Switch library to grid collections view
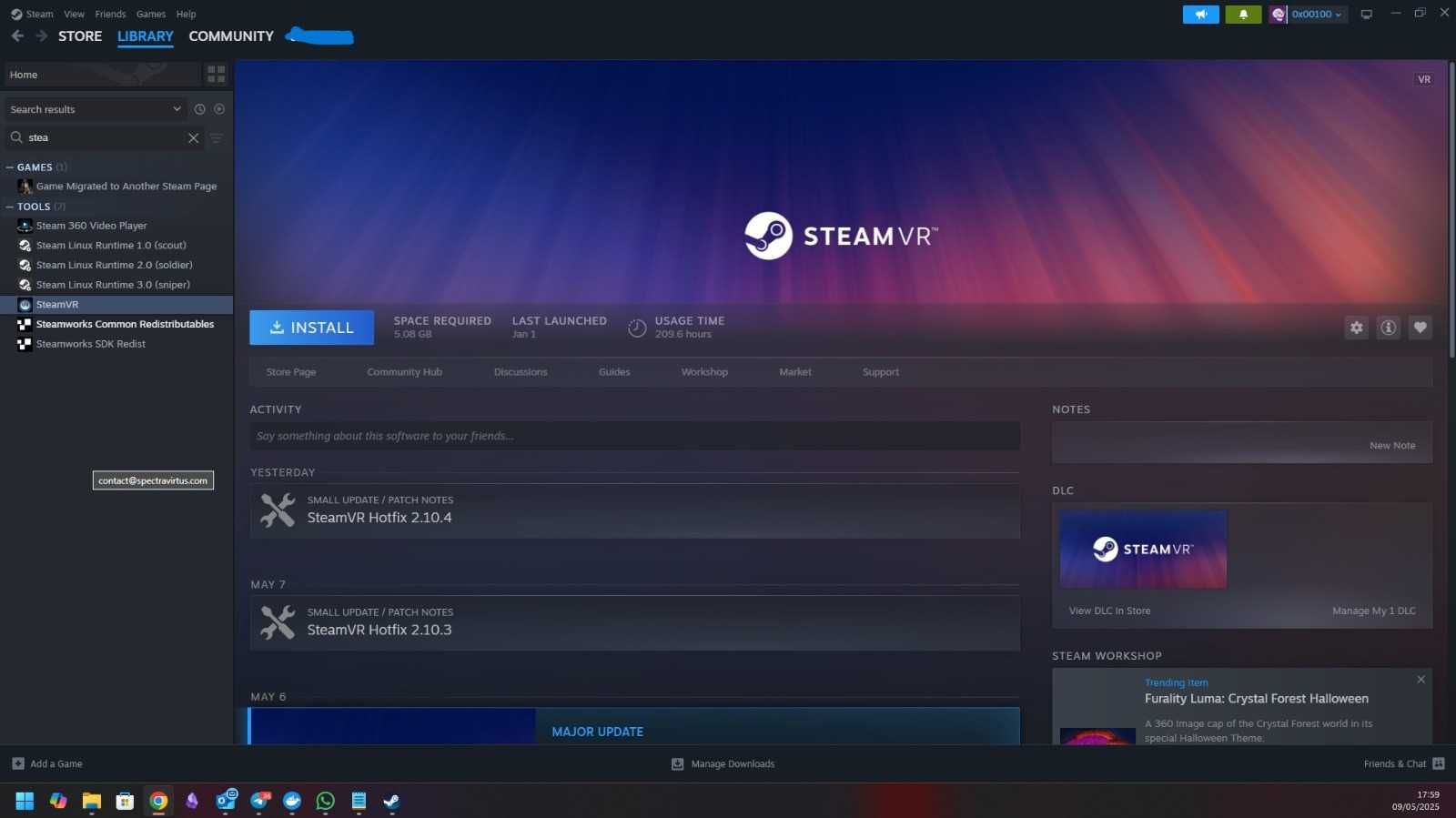 pyautogui.click(x=217, y=74)
